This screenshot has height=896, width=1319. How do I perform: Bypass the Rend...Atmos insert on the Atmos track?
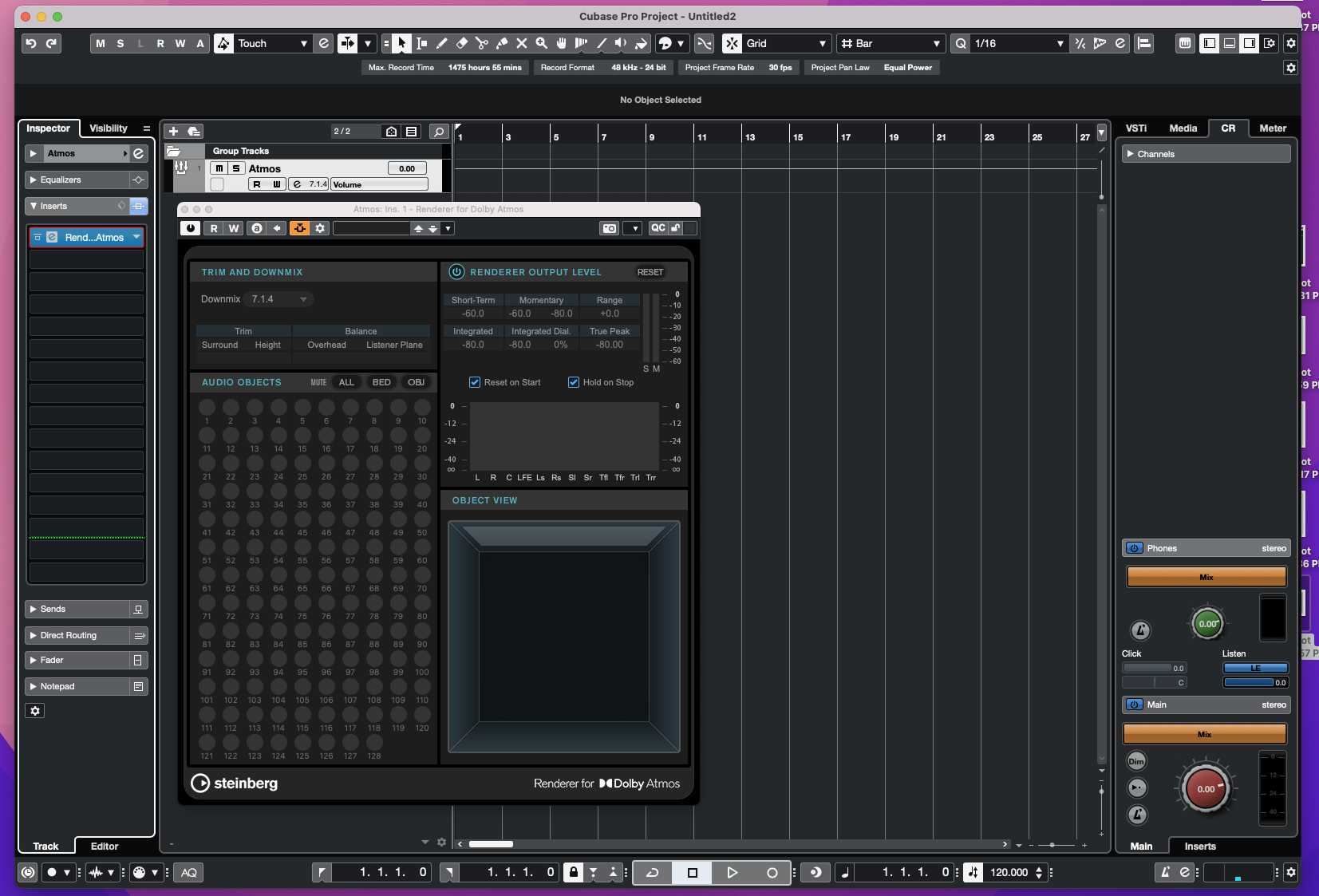point(38,236)
